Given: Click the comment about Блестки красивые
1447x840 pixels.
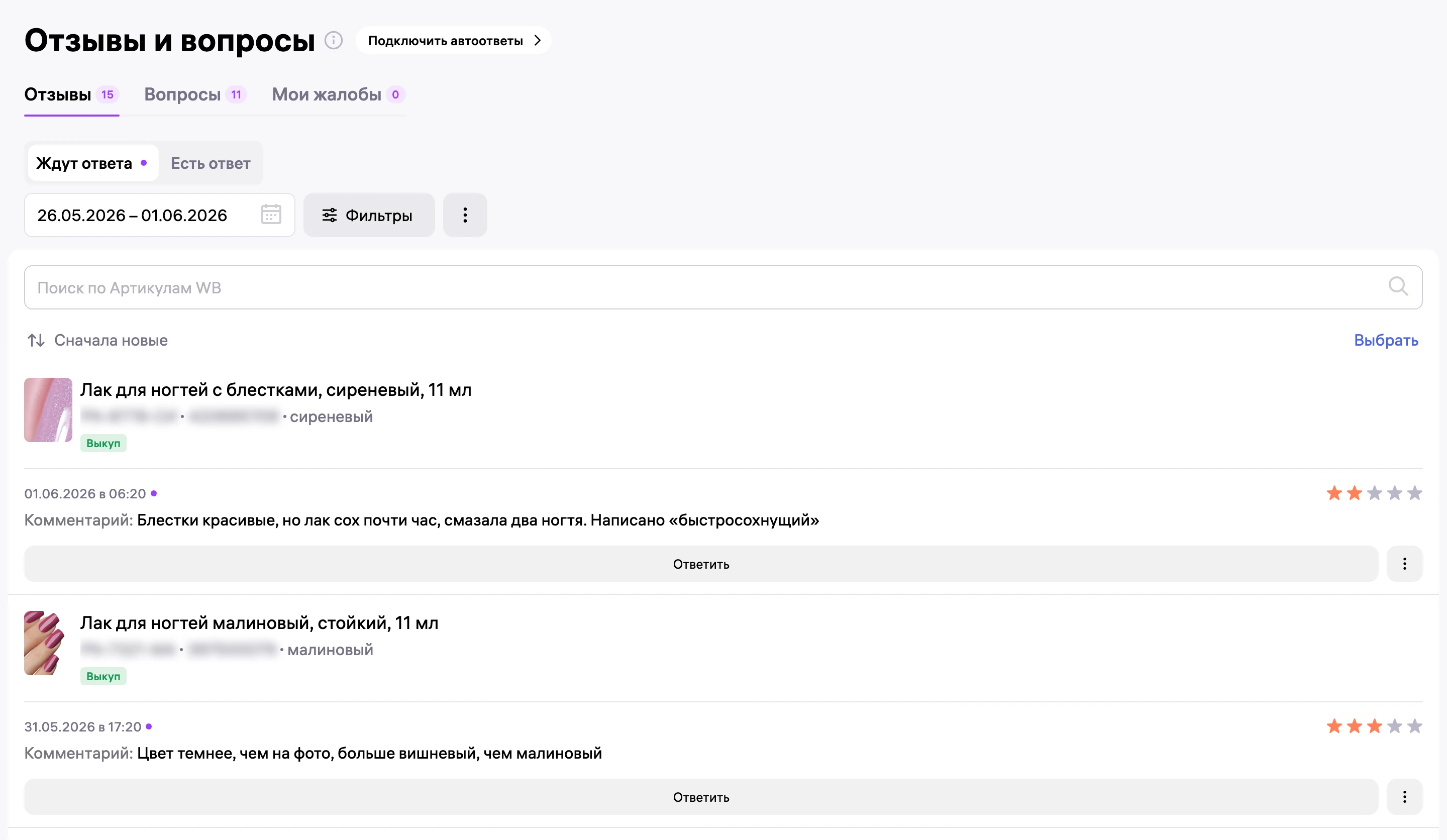Looking at the screenshot, I should [x=478, y=520].
